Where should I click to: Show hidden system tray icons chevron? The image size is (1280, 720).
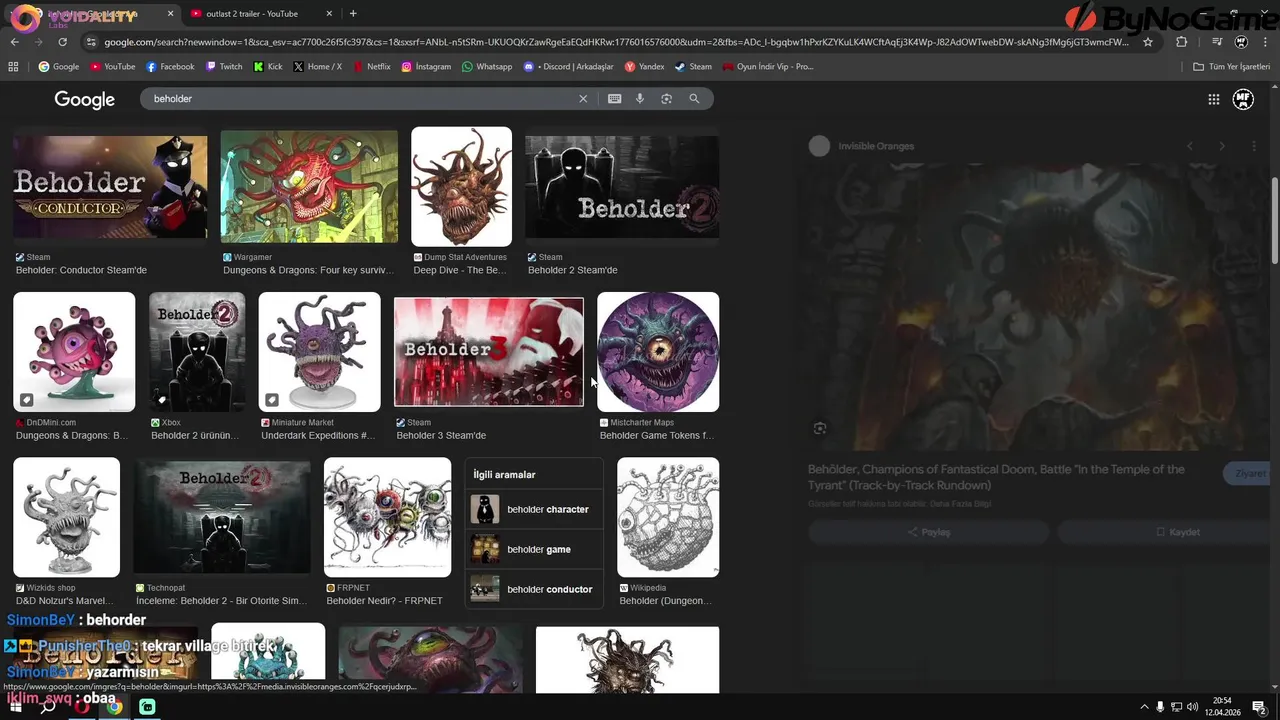point(1144,707)
